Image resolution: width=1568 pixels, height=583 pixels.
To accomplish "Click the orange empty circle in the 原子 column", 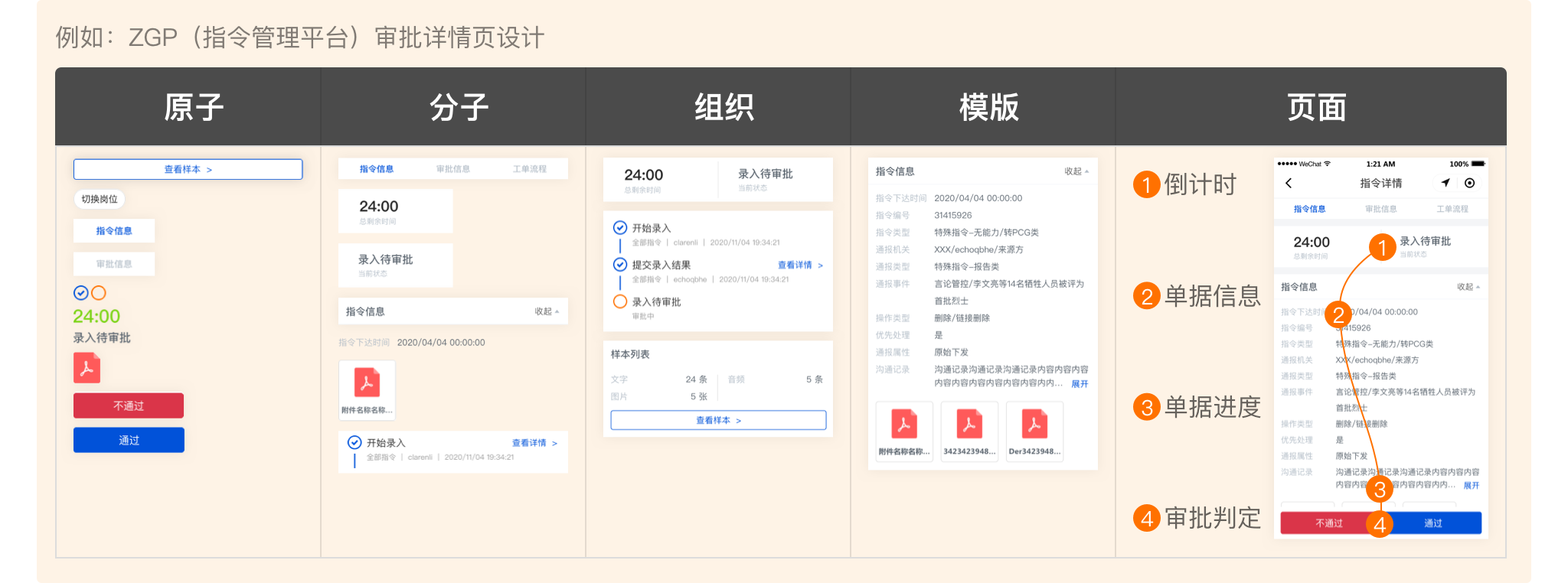I will (99, 292).
